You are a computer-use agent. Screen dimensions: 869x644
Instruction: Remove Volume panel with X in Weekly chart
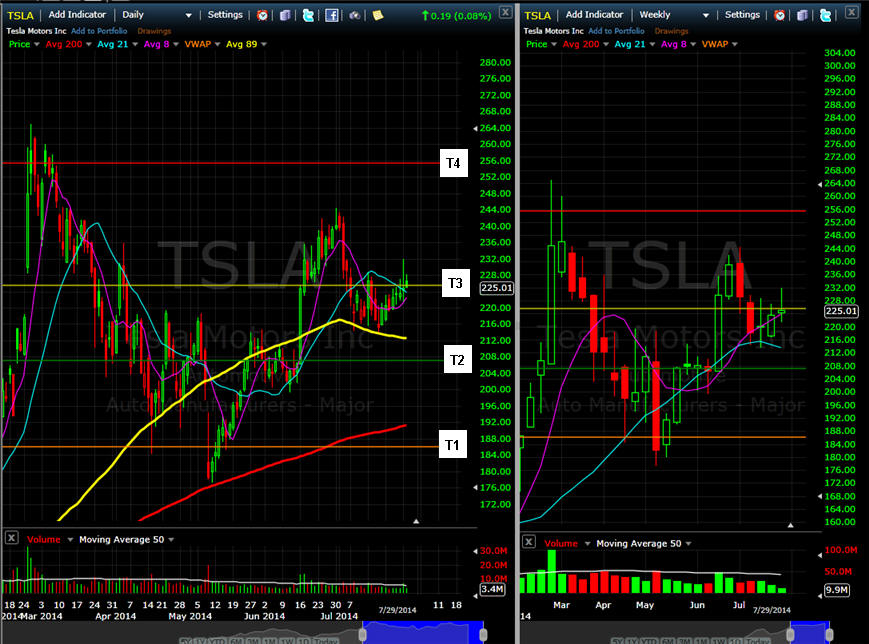point(529,541)
